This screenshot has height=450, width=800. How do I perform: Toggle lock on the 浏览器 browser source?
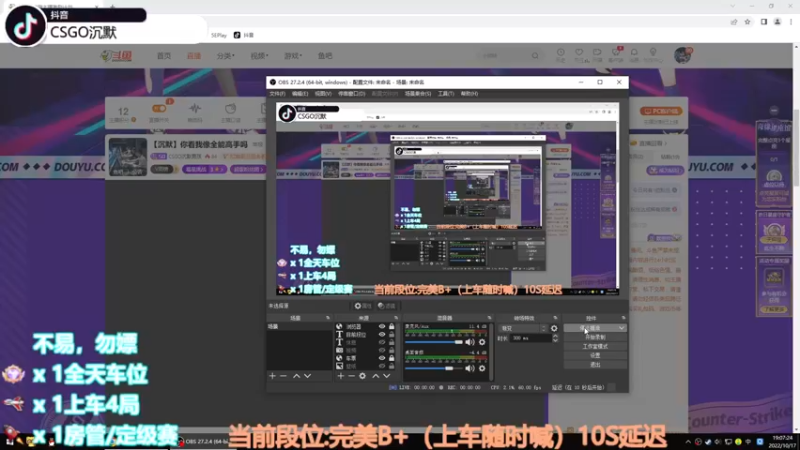pos(392,327)
